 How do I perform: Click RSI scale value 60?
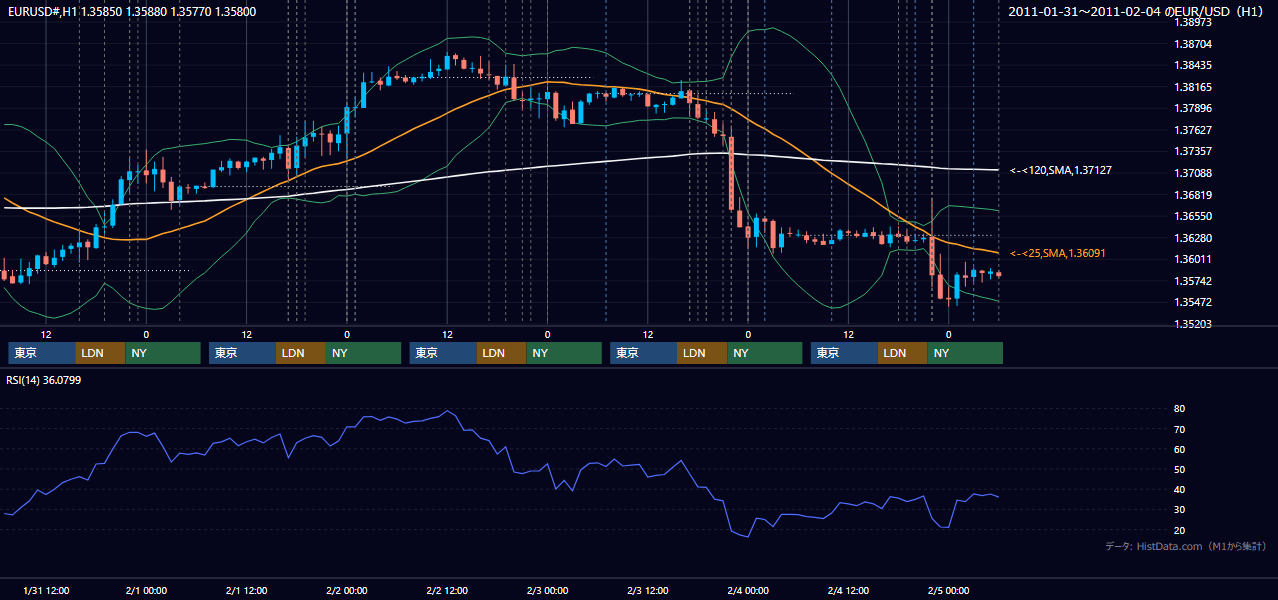1180,449
